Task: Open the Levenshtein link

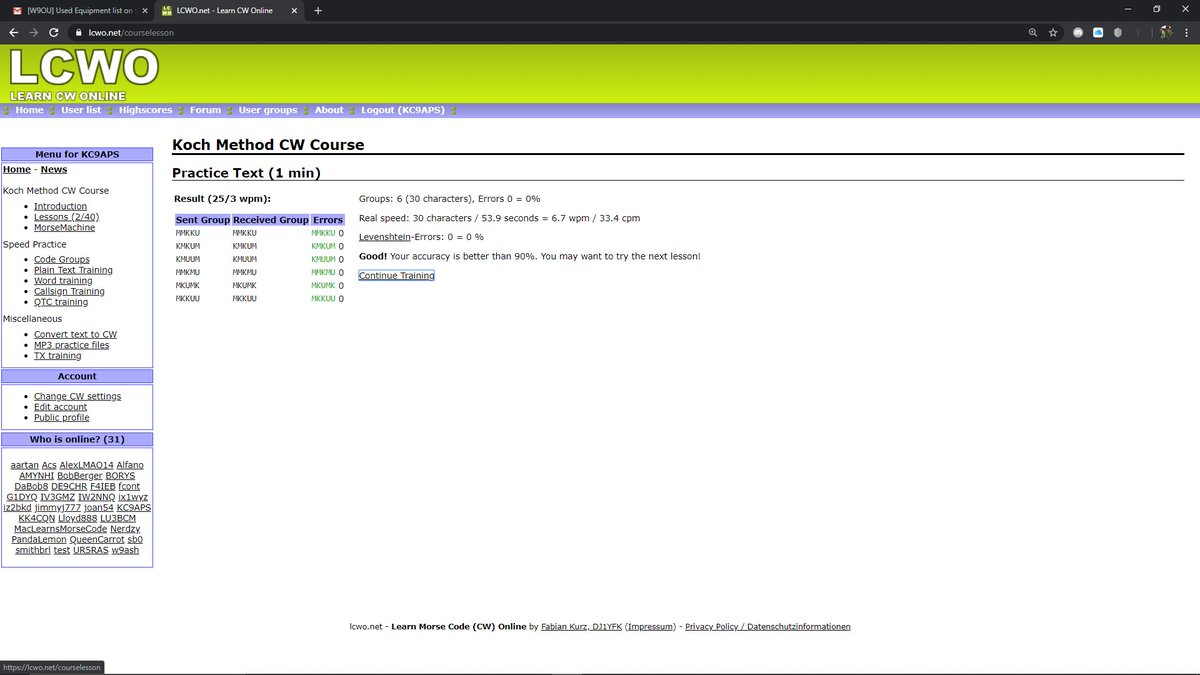Action: [385, 237]
